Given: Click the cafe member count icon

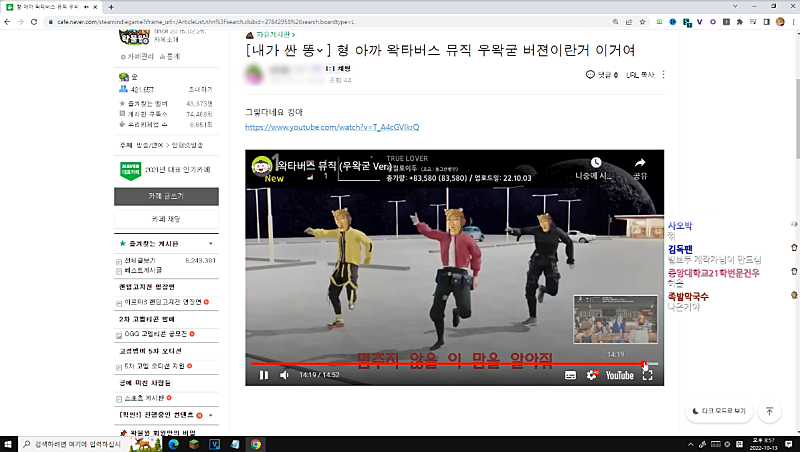Looking at the screenshot, I should pos(123,89).
